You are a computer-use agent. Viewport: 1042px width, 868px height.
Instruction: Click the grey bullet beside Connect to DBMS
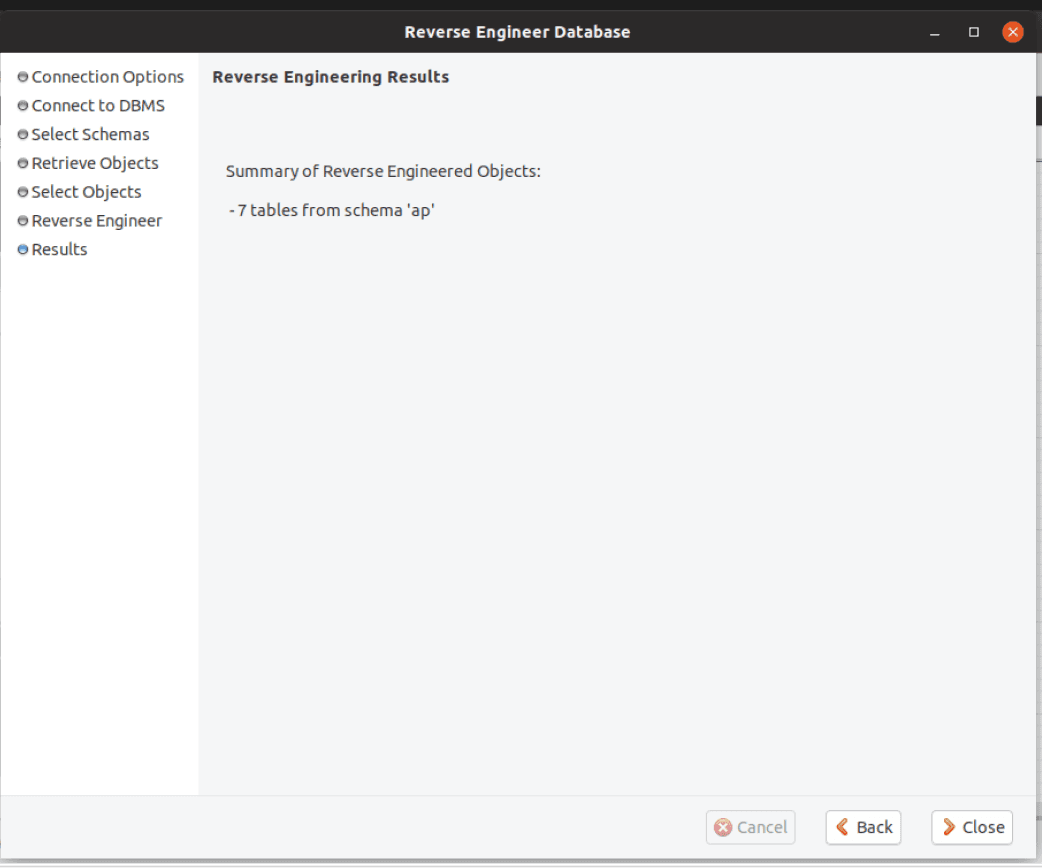coord(23,106)
